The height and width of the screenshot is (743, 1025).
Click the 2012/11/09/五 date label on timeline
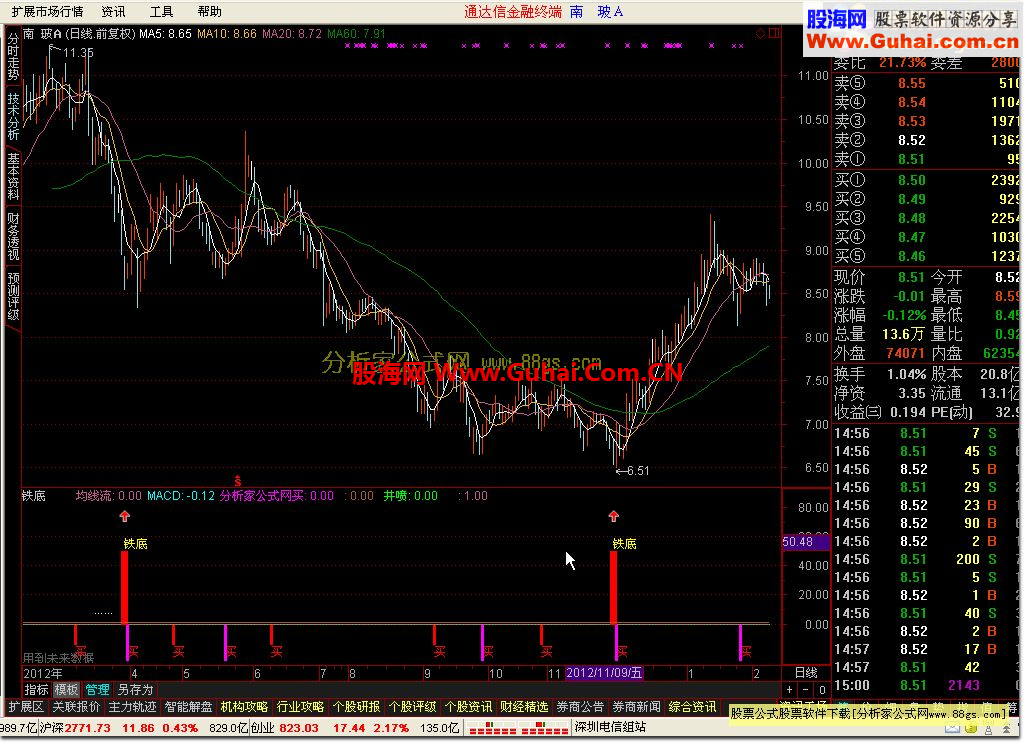[605, 673]
